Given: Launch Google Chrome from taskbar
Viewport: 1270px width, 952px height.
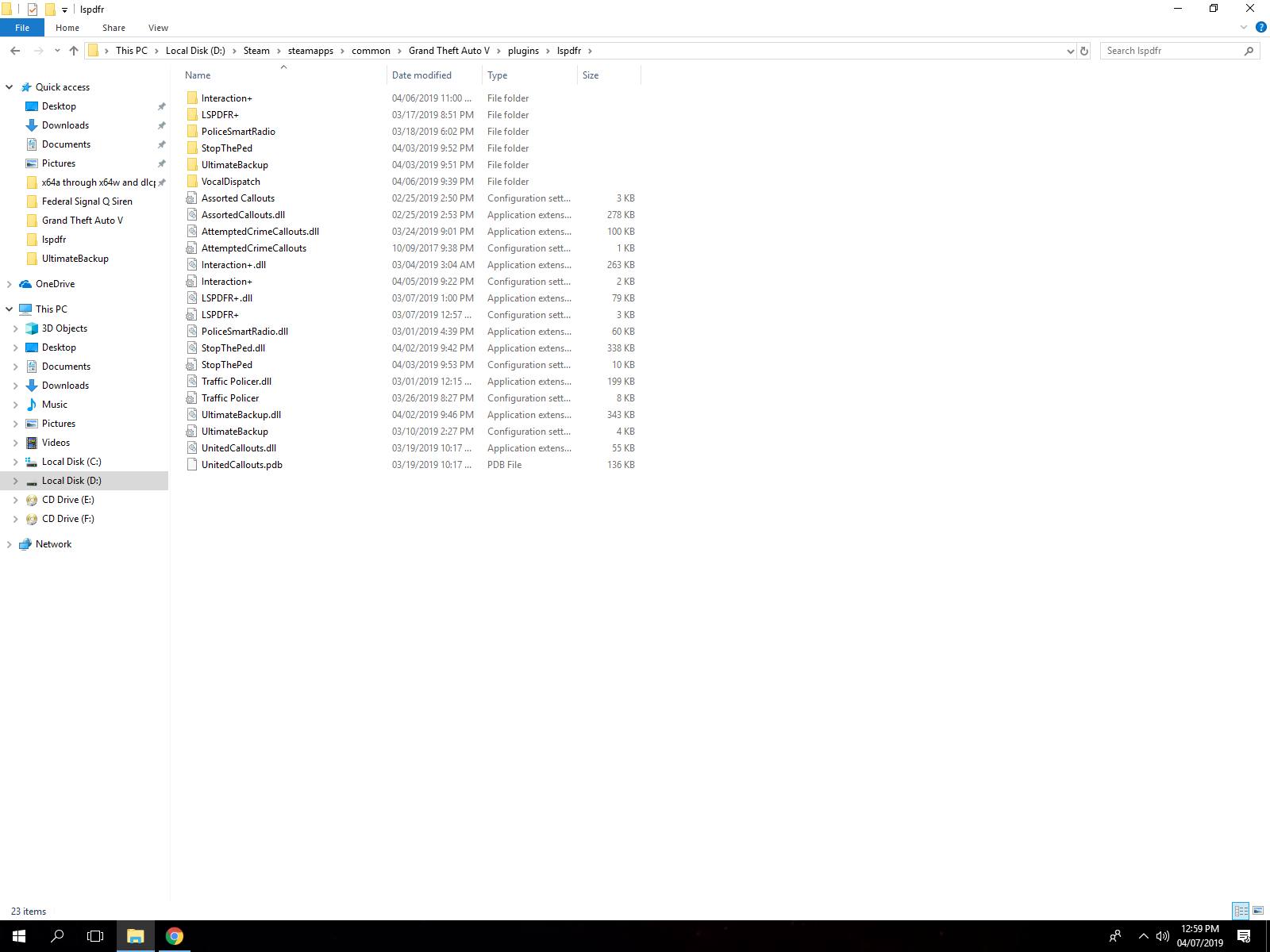Looking at the screenshot, I should coord(174,936).
